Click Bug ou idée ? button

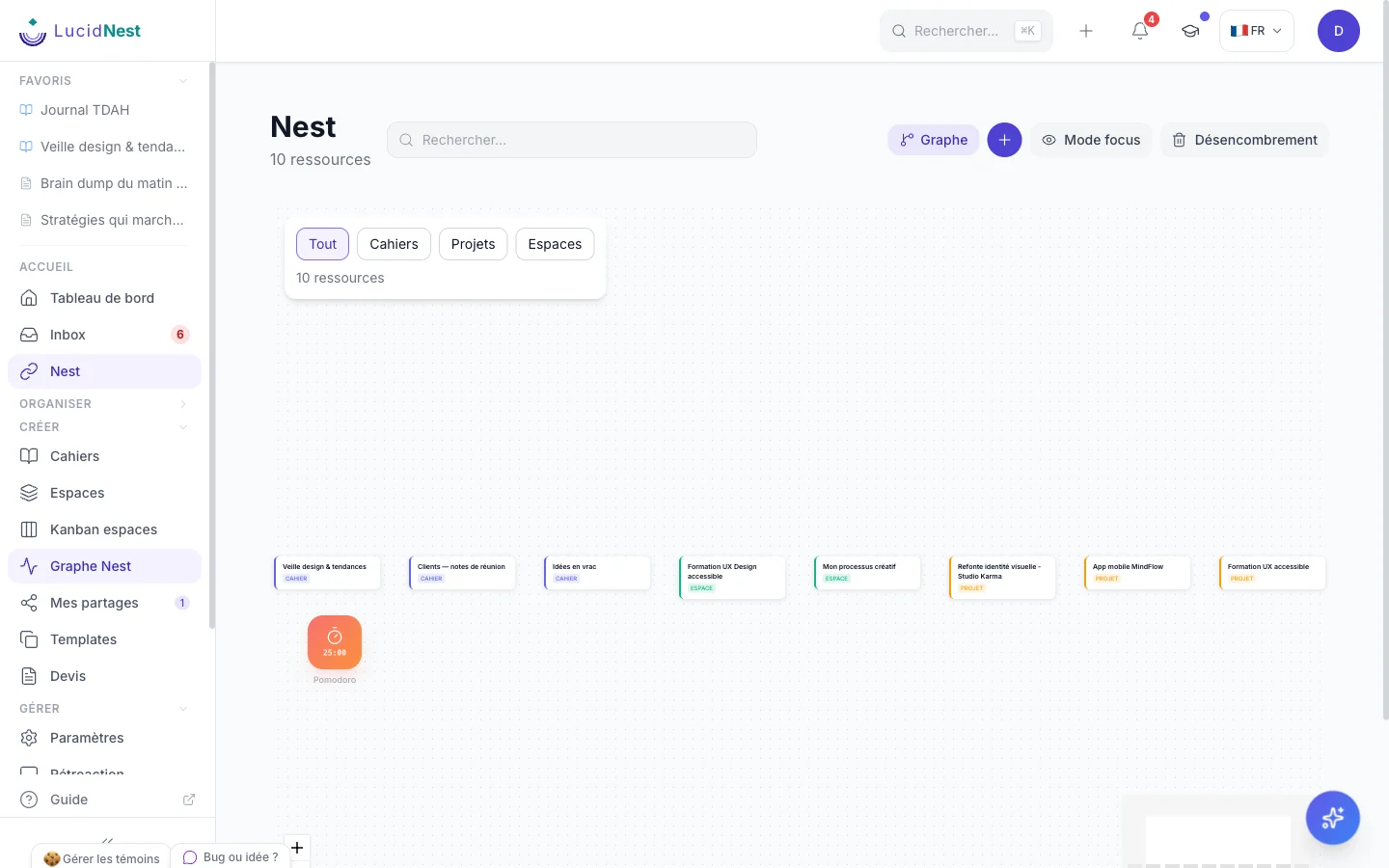tap(231, 856)
